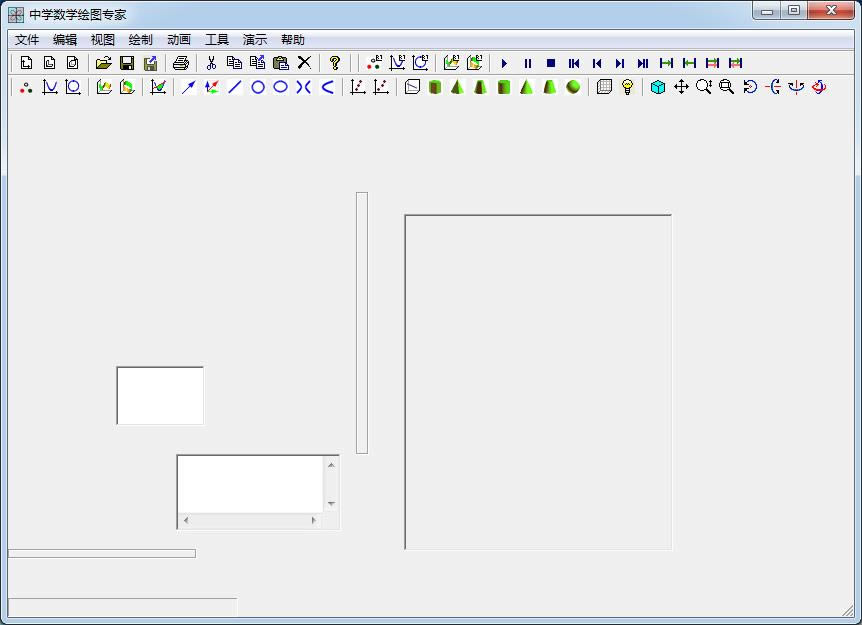Select the wireframe cuboid tool
Image resolution: width=862 pixels, height=625 pixels.
412,87
